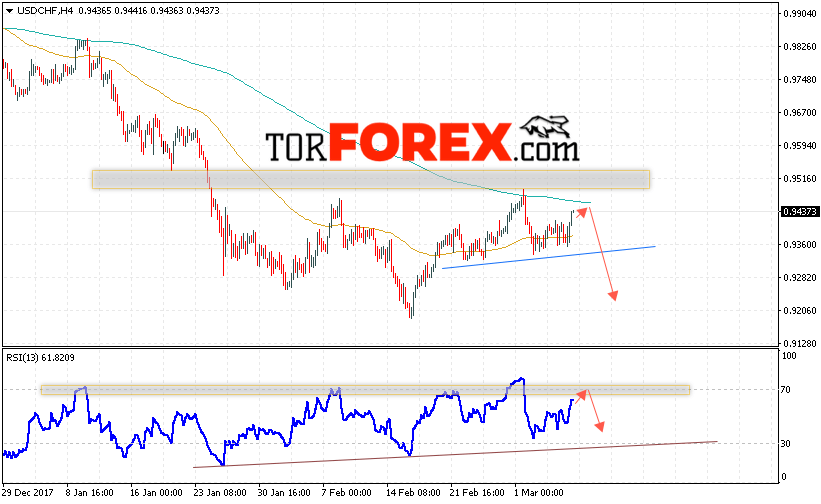
Task: Select the RSI scale value 0
Action: pyautogui.click(x=784, y=477)
